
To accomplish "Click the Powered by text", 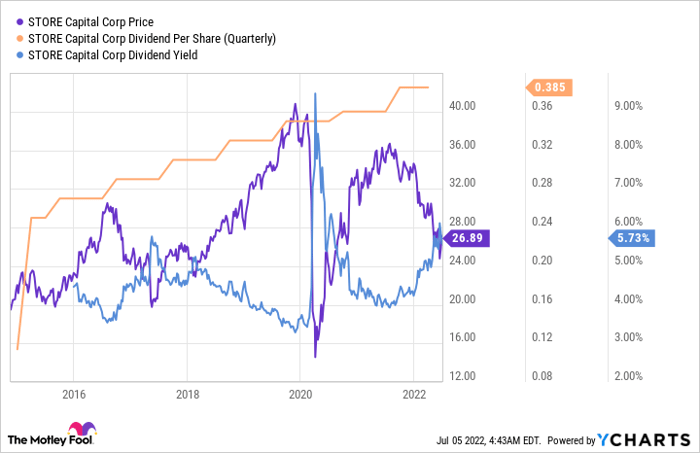I will point(566,439).
